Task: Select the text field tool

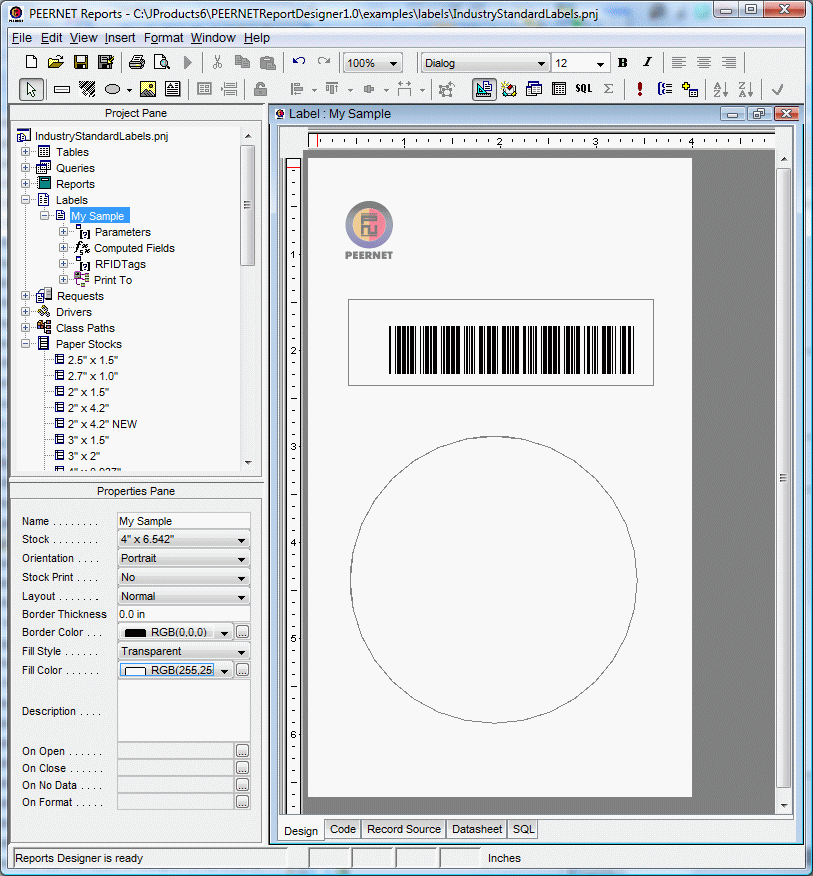Action: [x=61, y=89]
